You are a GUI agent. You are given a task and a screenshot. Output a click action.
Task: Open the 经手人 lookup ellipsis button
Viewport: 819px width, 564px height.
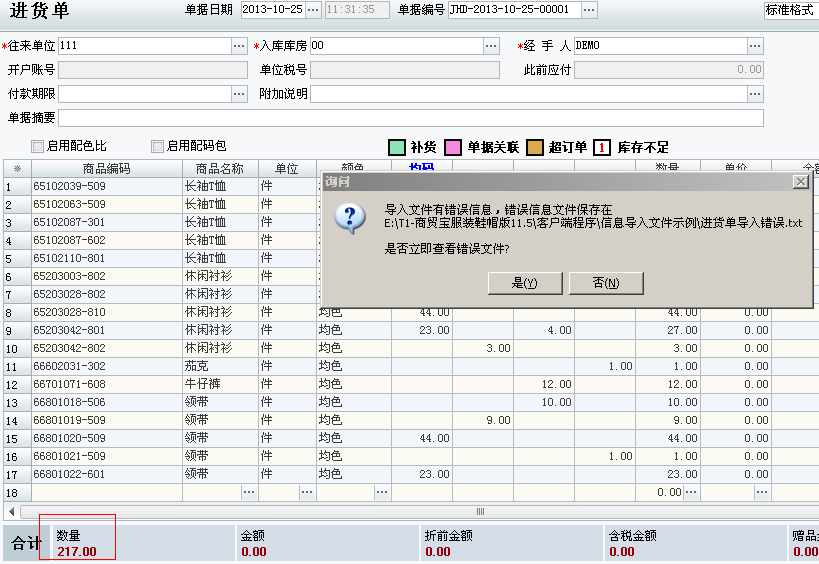[755, 46]
